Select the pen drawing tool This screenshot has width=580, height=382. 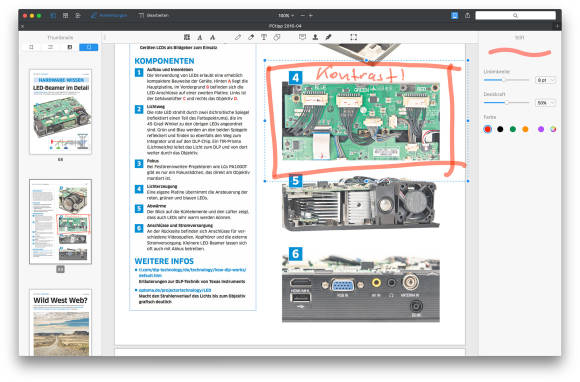(238, 37)
